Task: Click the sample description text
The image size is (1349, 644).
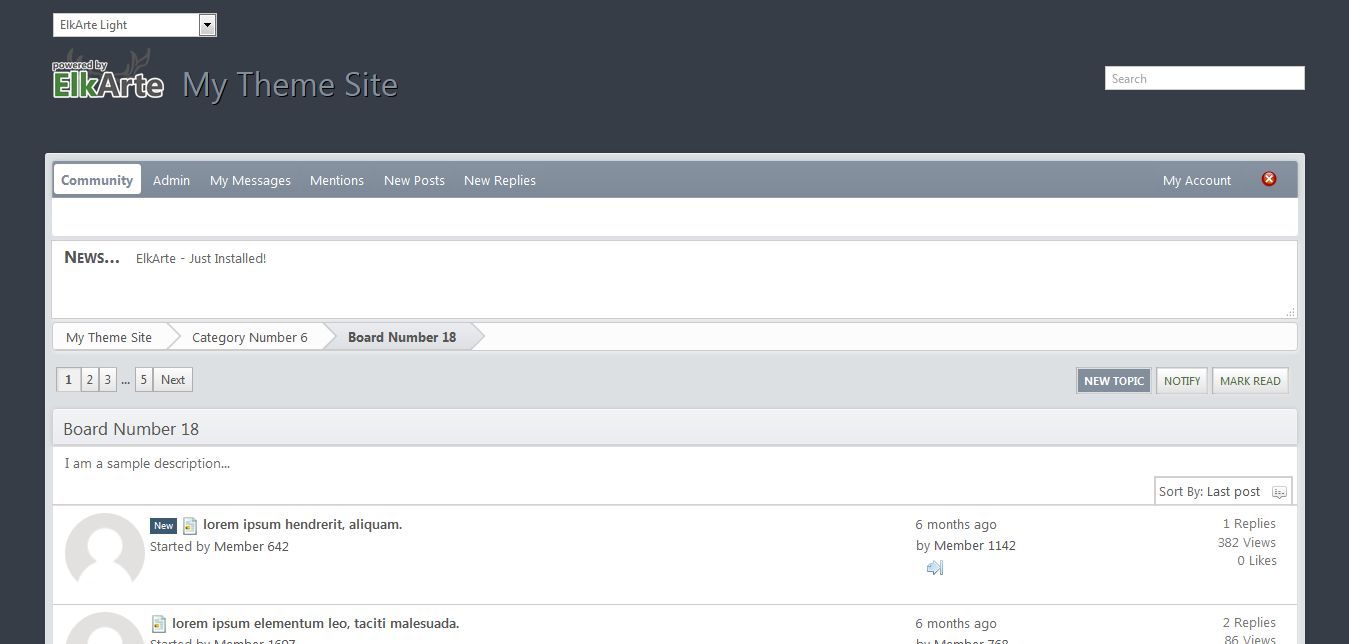Action: (147, 463)
